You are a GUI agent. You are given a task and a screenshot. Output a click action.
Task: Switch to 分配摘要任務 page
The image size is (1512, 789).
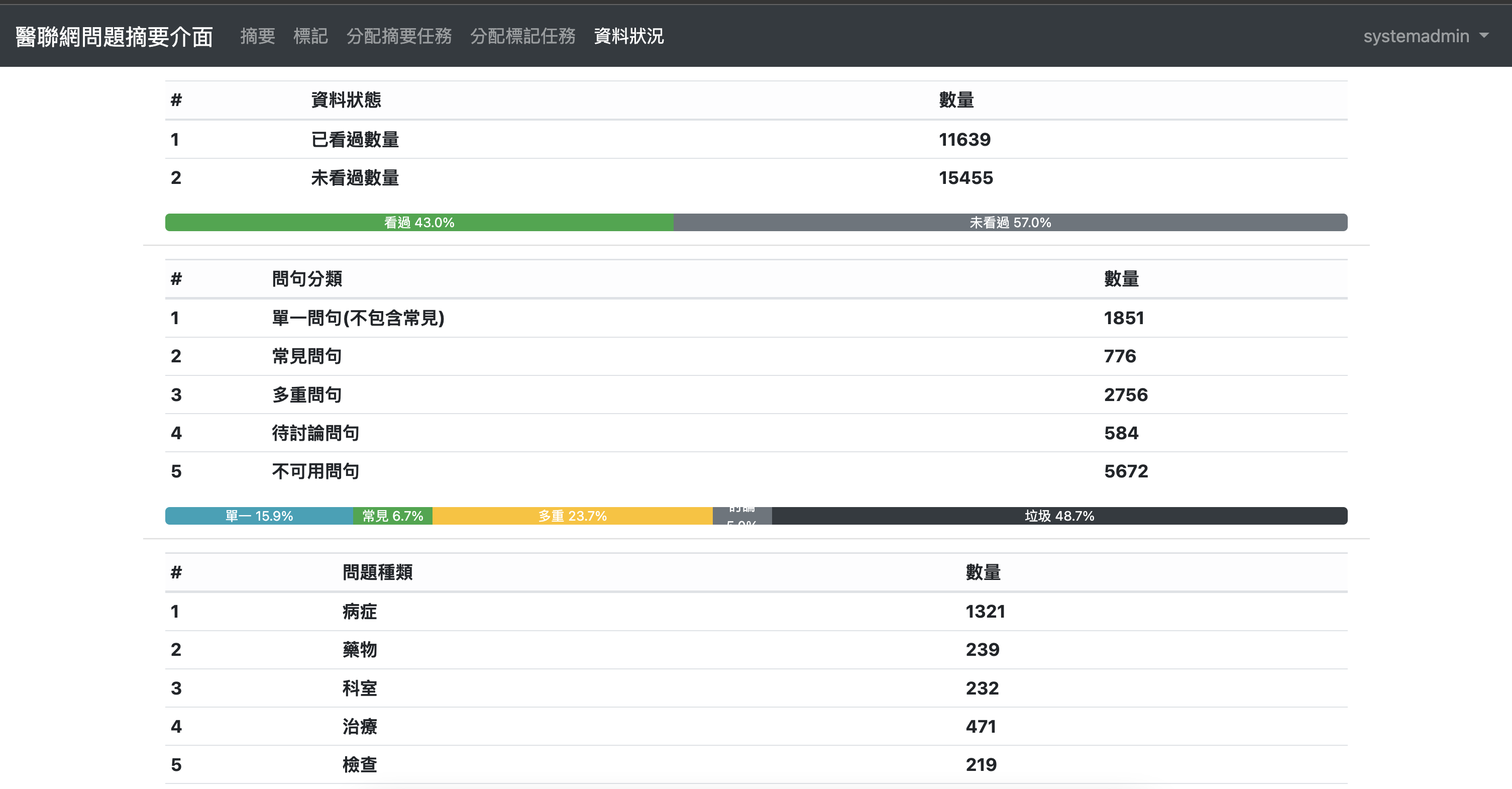pyautogui.click(x=399, y=36)
